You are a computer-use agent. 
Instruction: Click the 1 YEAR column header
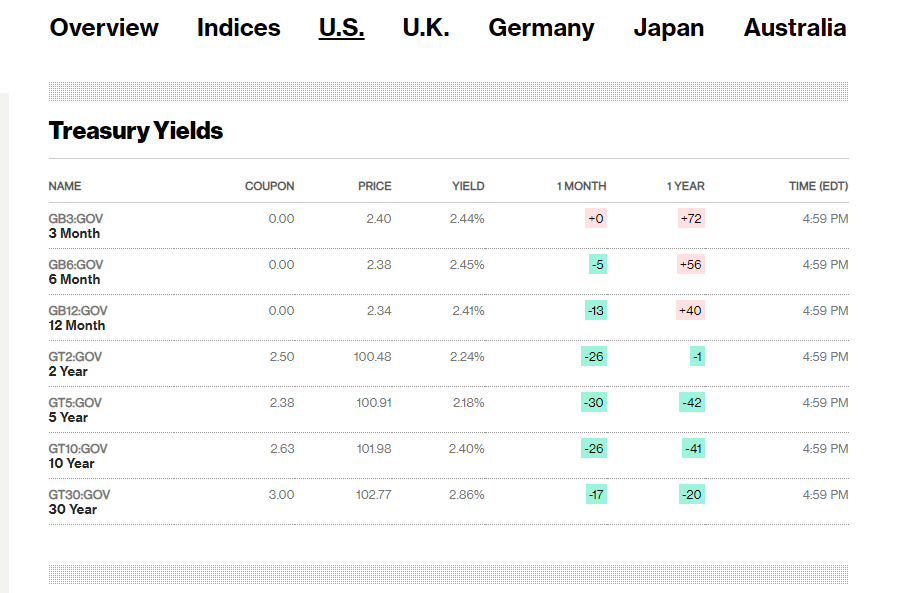pos(685,186)
